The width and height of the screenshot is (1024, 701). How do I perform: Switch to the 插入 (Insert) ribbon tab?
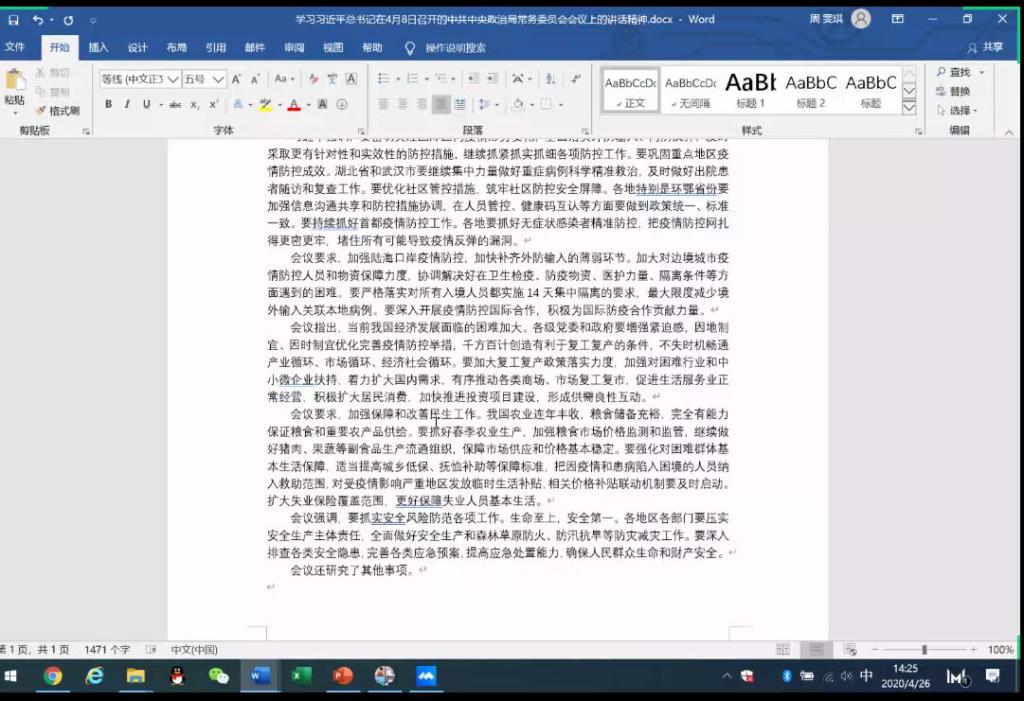point(98,47)
